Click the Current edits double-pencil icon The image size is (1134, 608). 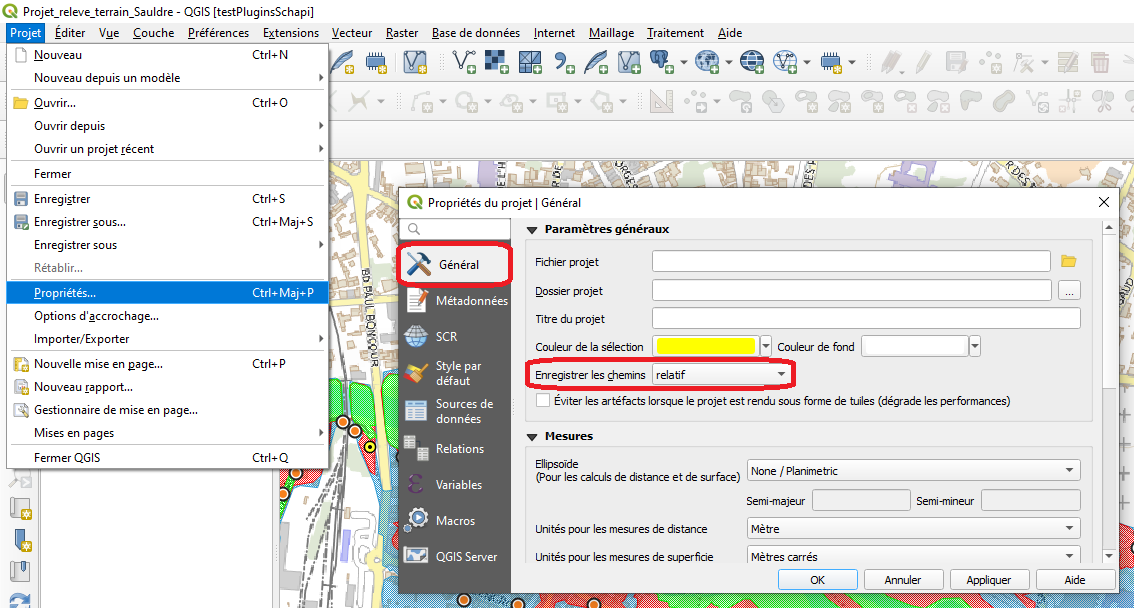click(891, 62)
